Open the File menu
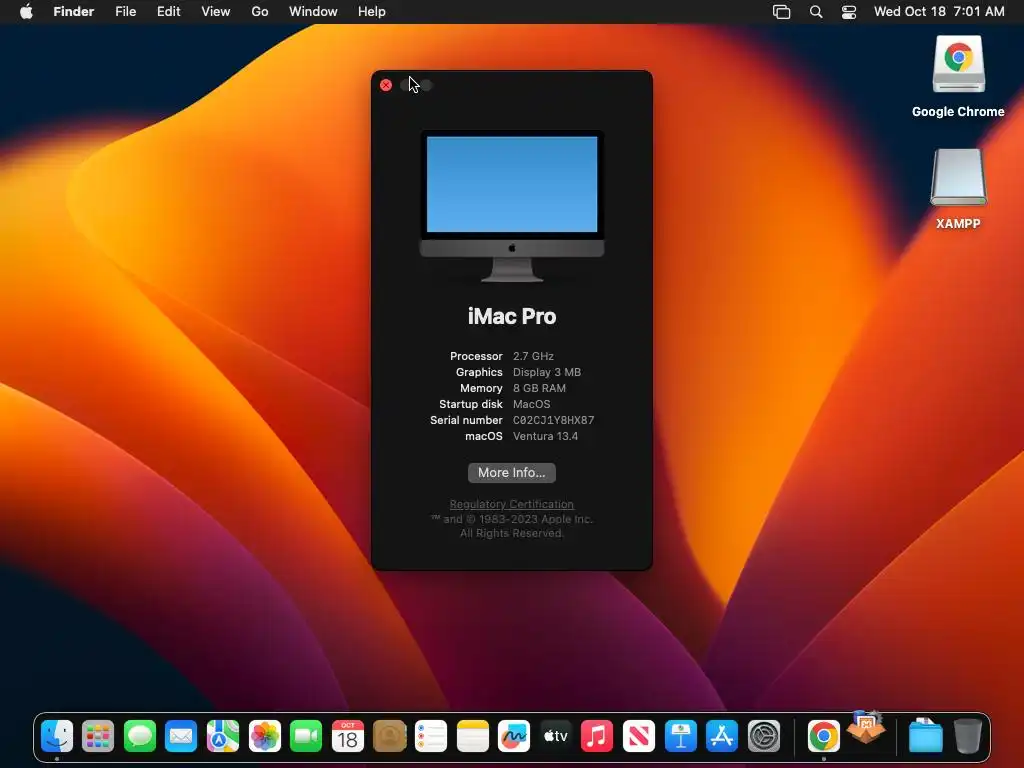This screenshot has height=768, width=1024. 125,12
